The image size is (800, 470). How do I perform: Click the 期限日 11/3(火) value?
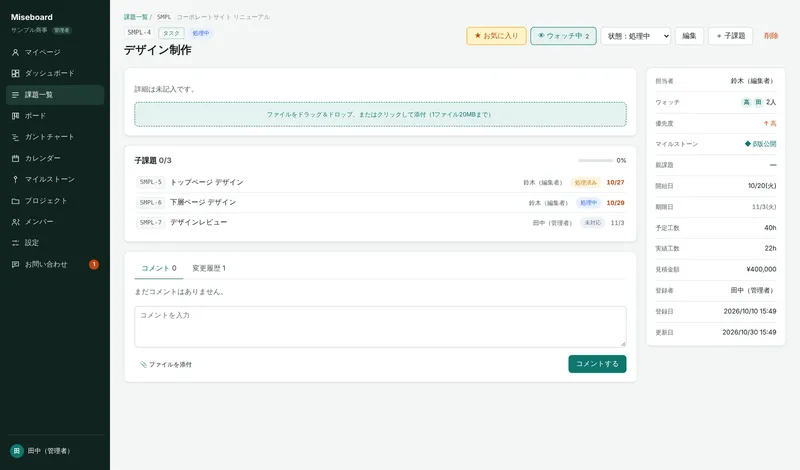764,207
